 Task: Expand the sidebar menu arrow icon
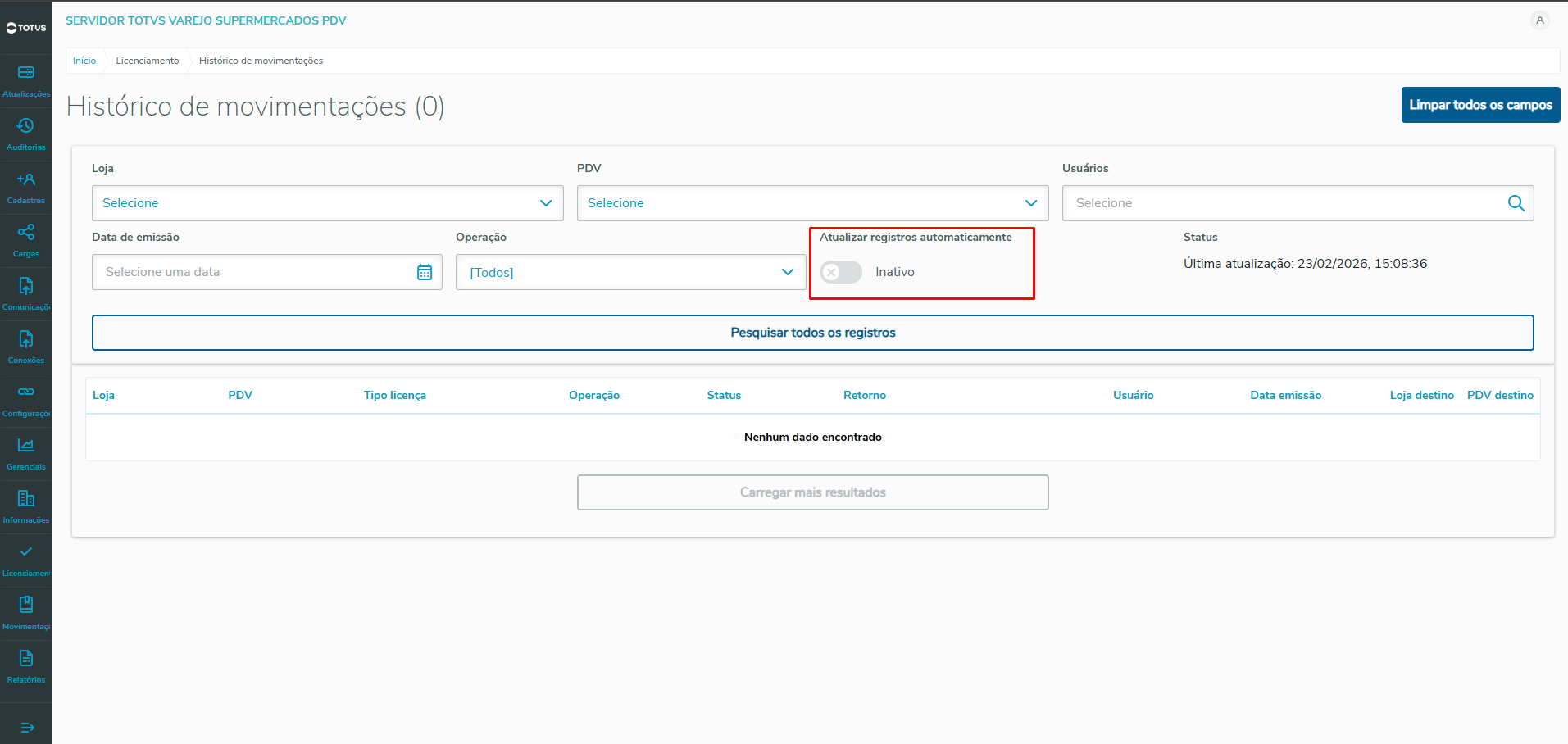click(x=27, y=727)
